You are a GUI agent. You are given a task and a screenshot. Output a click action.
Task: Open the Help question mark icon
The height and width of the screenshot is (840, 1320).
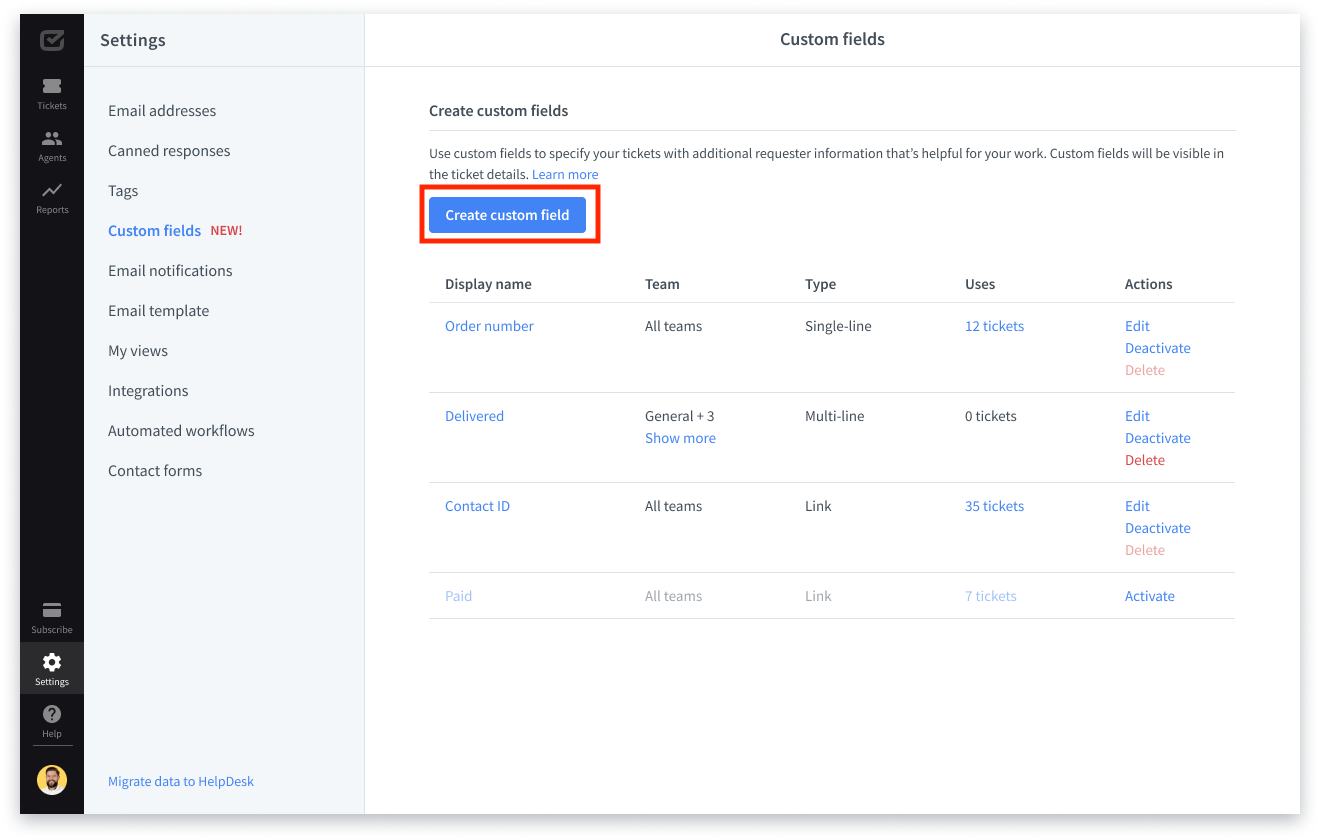[52, 714]
